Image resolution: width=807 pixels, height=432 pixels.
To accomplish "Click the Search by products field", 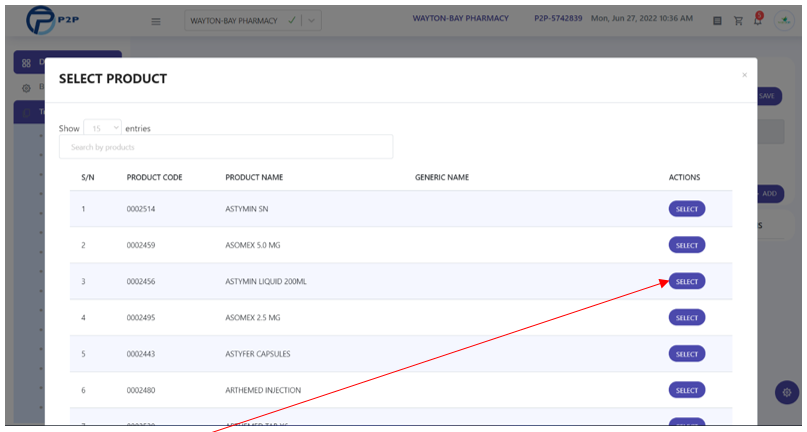I will pyautogui.click(x=226, y=147).
